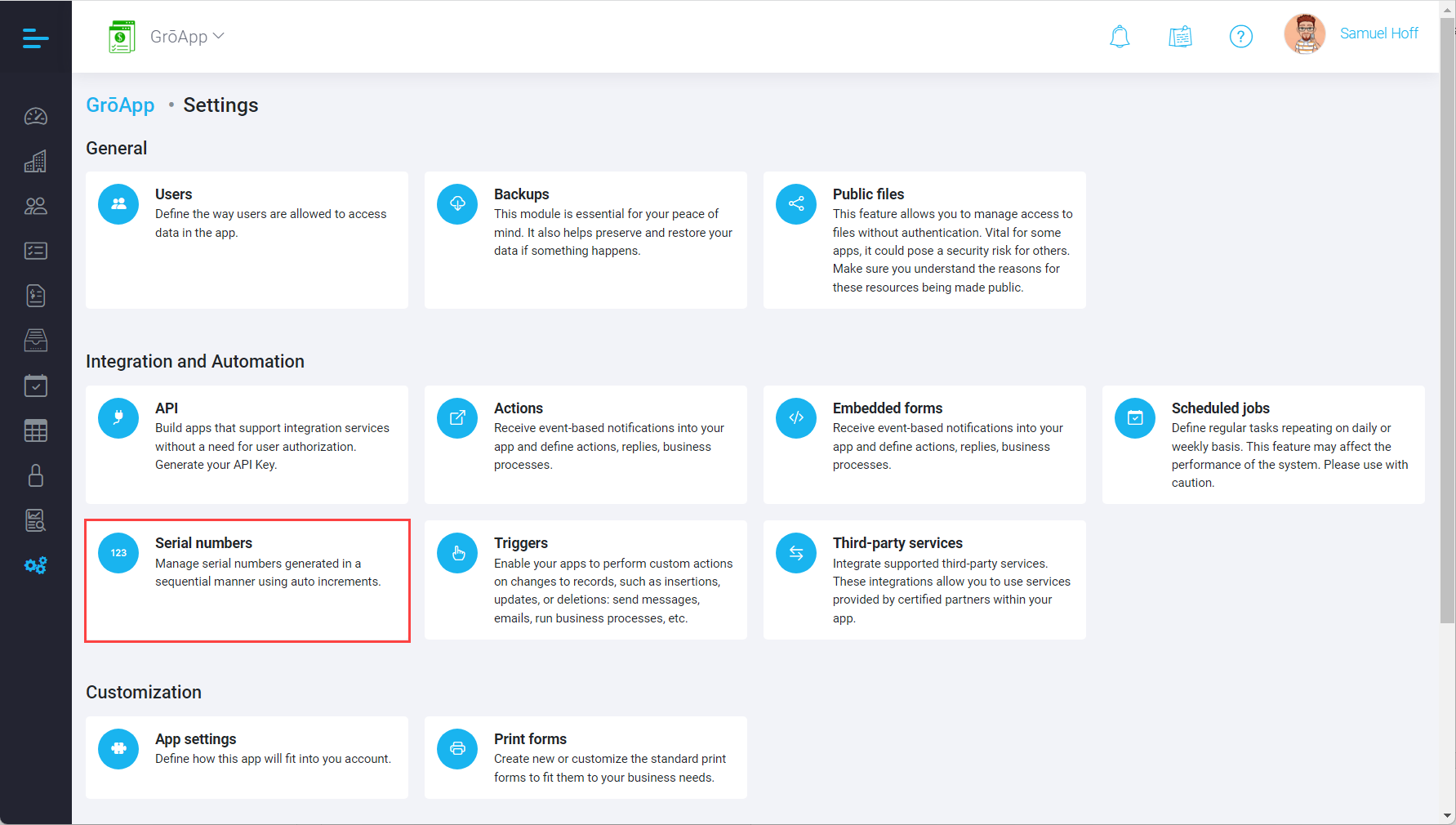Click the lock security icon in sidebar
This screenshot has height=825, width=1456.
pyautogui.click(x=35, y=475)
